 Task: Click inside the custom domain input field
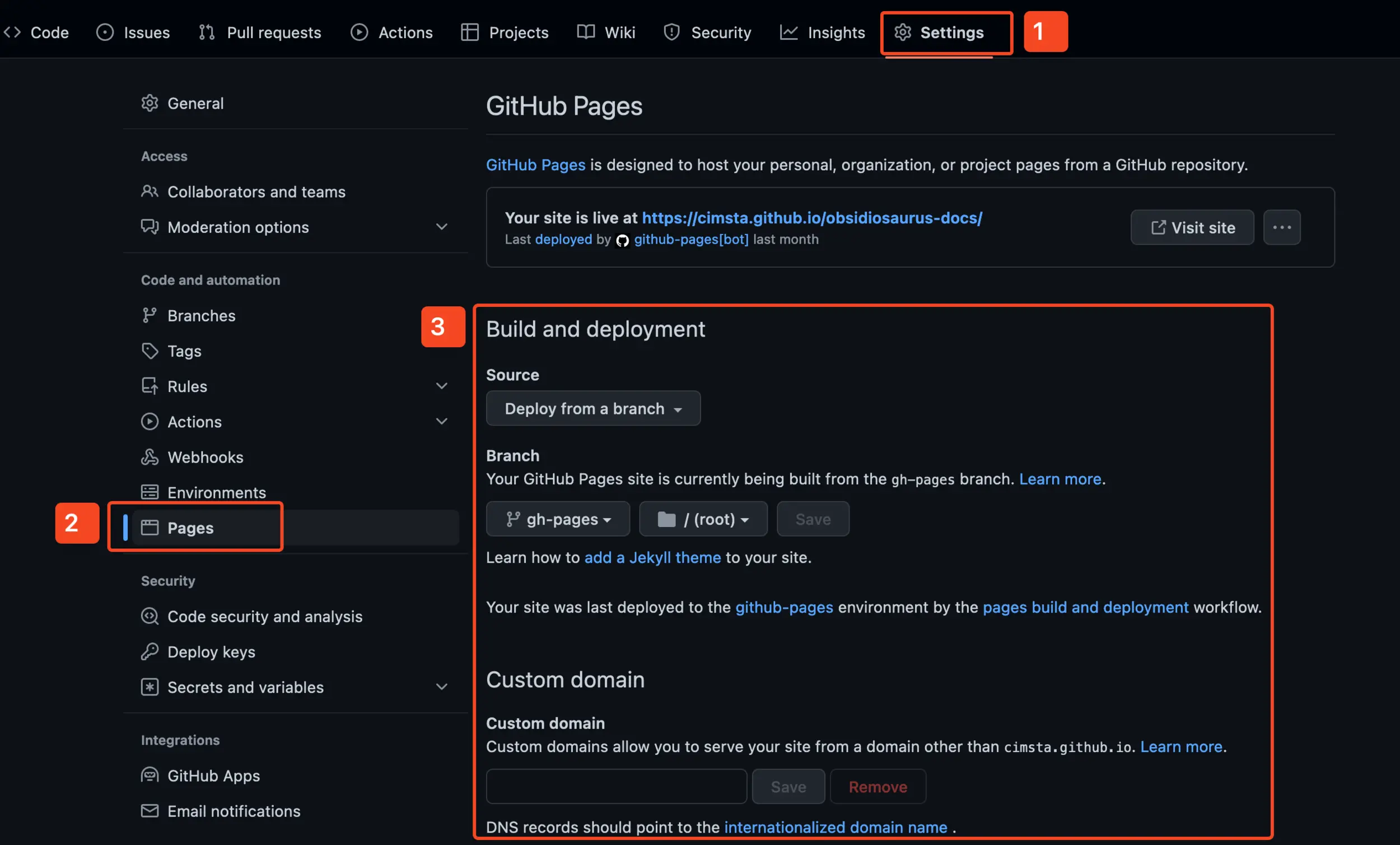coord(616,786)
